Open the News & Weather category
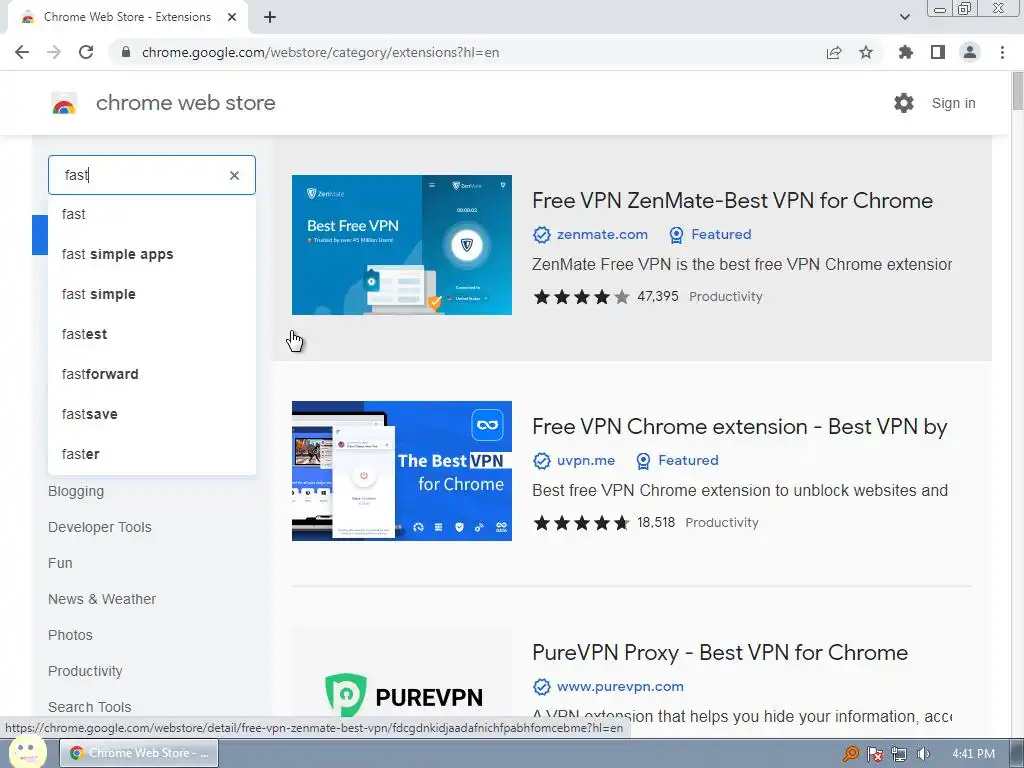 [x=102, y=599]
